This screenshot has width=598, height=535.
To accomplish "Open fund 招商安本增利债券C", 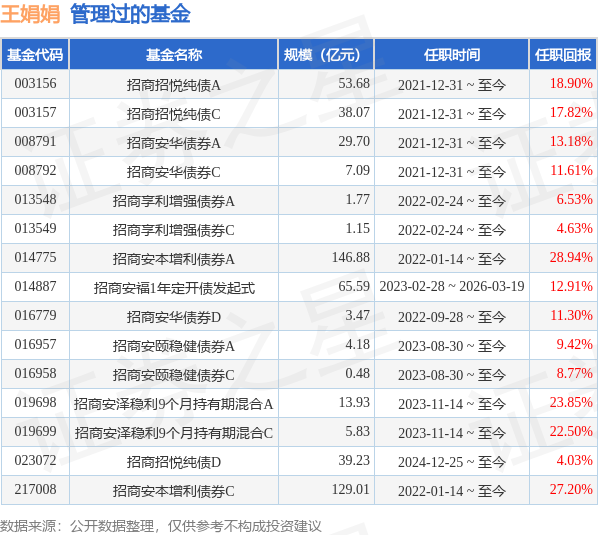I will 174,491.
